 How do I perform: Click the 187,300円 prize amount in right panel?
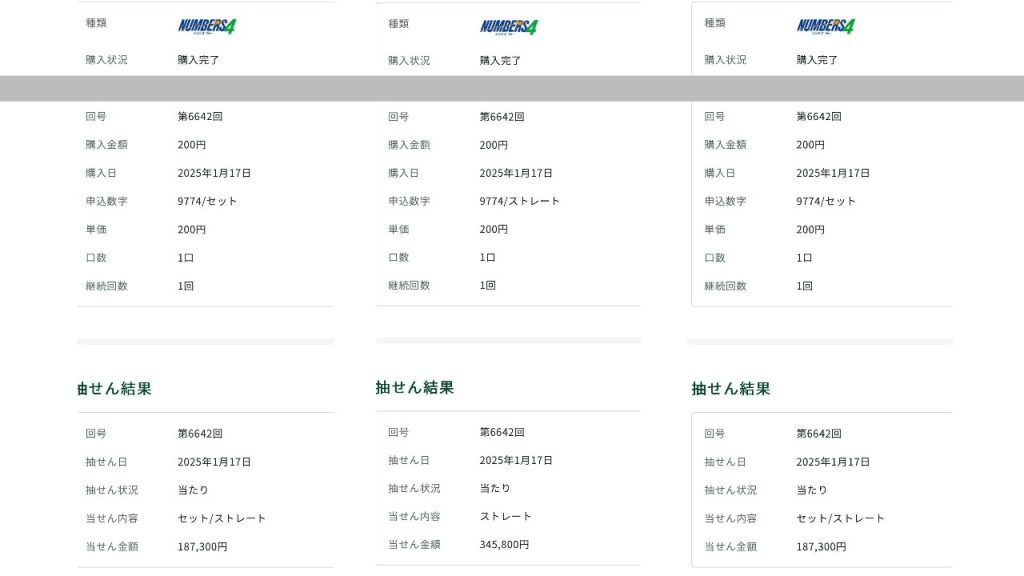pos(821,547)
